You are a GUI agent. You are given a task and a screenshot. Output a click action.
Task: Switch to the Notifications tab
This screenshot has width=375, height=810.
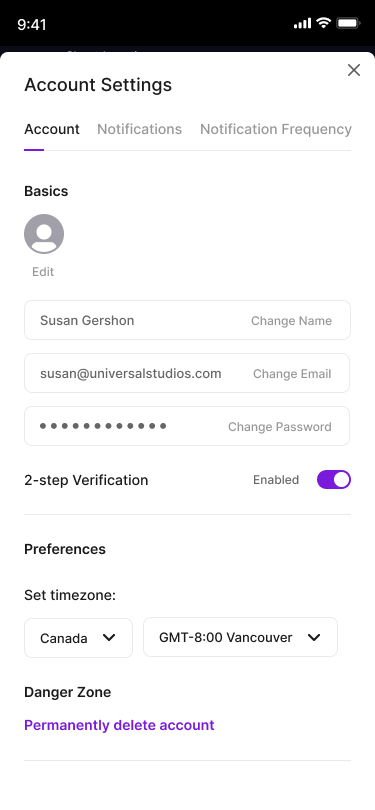(x=139, y=129)
